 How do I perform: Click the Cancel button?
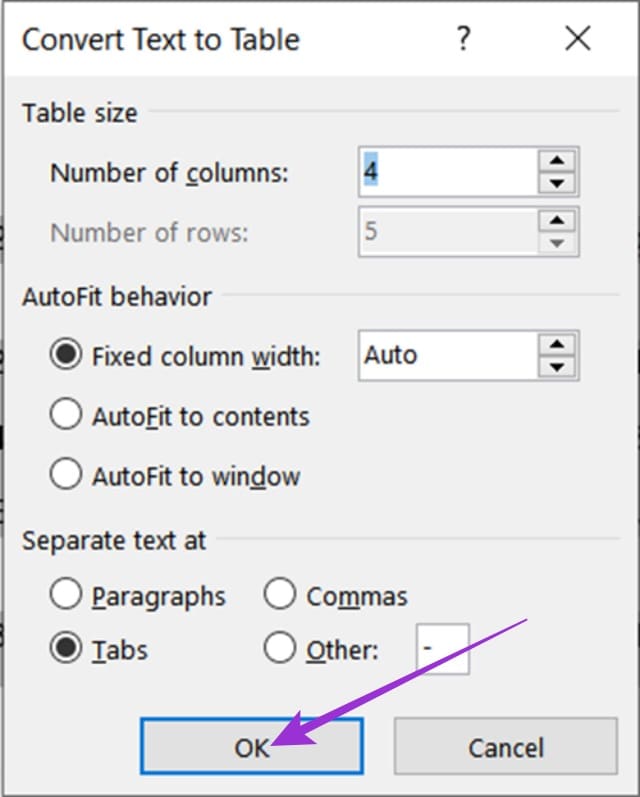pos(506,747)
